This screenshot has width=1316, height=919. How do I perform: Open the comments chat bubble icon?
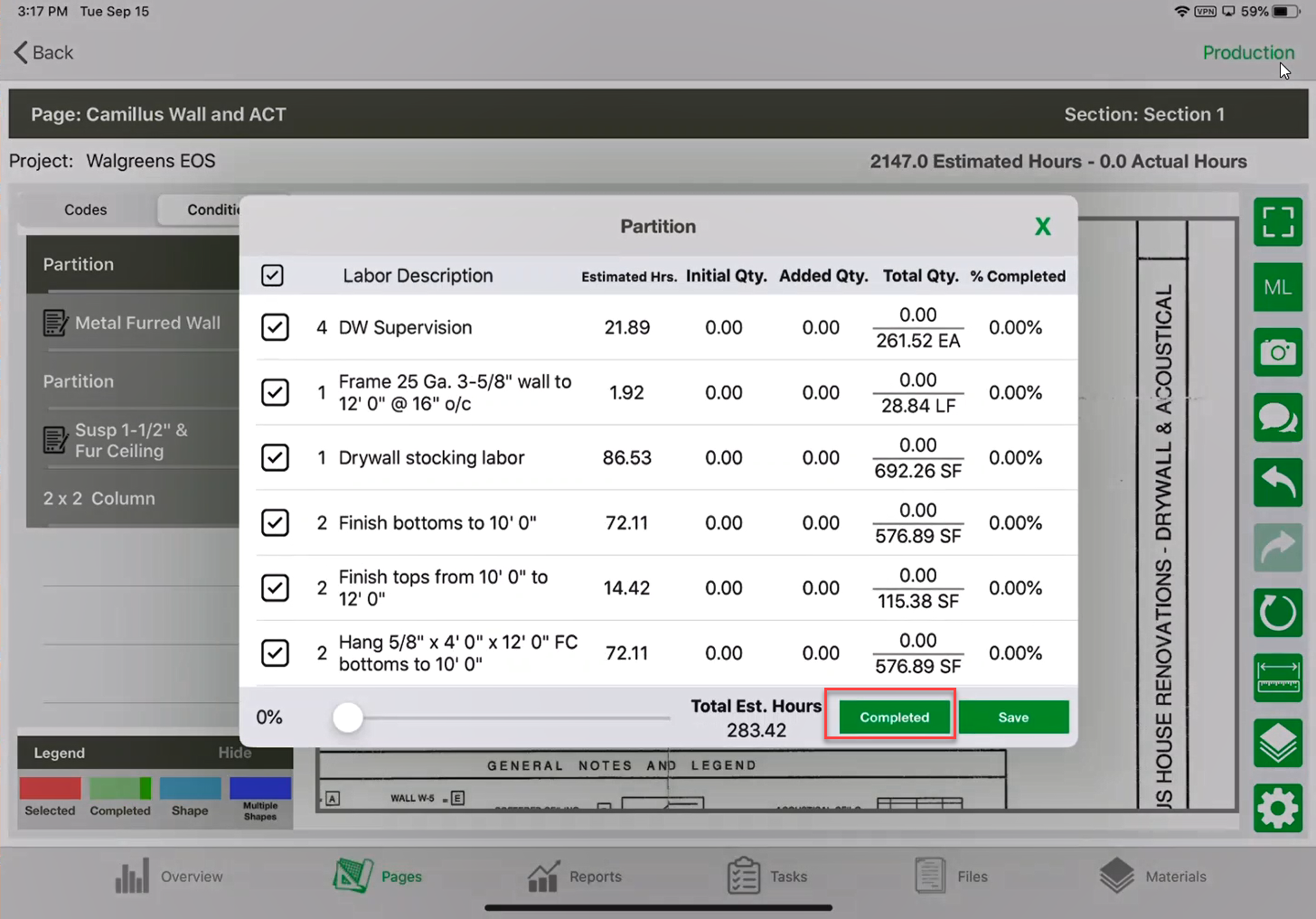pos(1277,417)
